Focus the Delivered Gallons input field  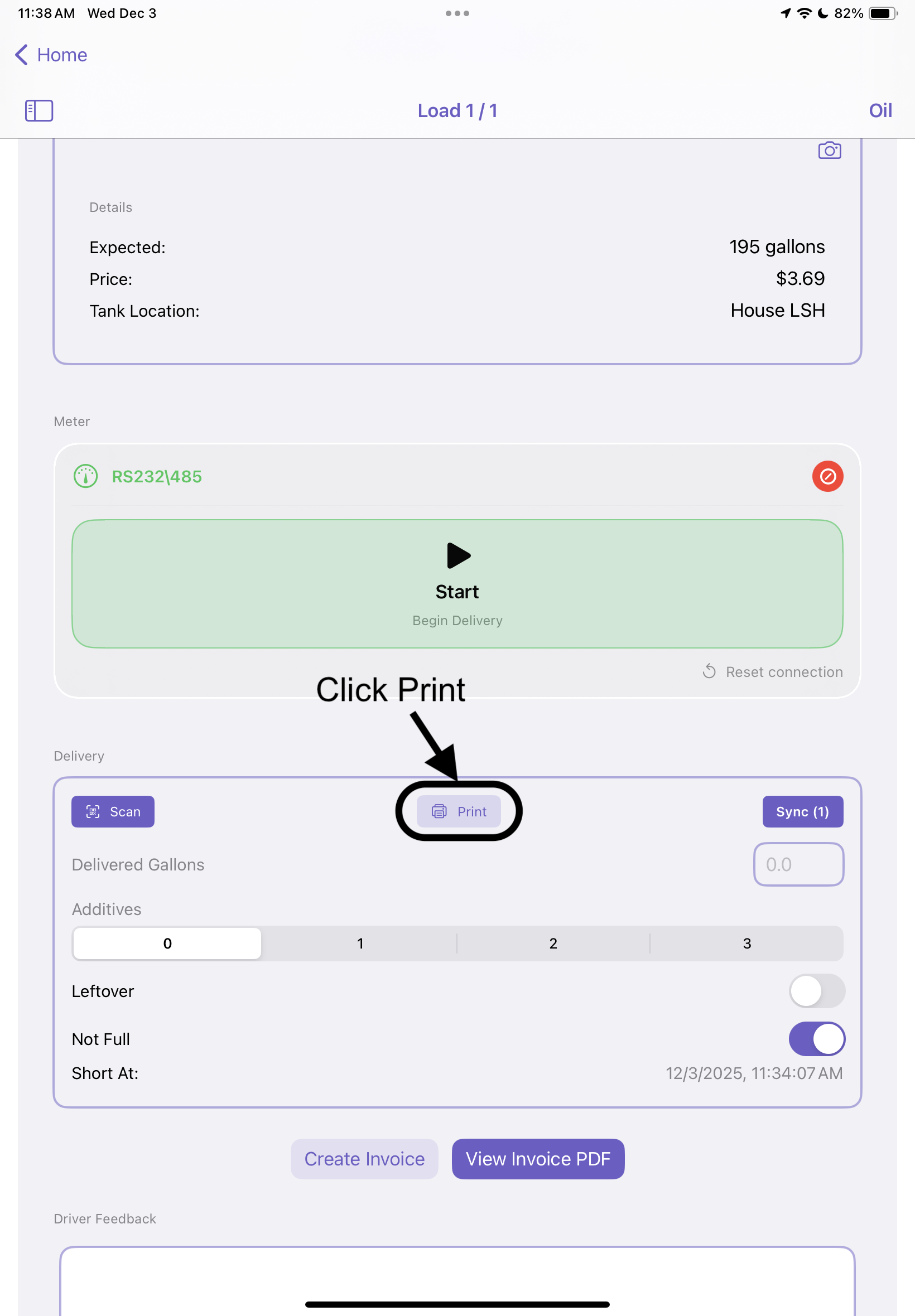(x=798, y=864)
